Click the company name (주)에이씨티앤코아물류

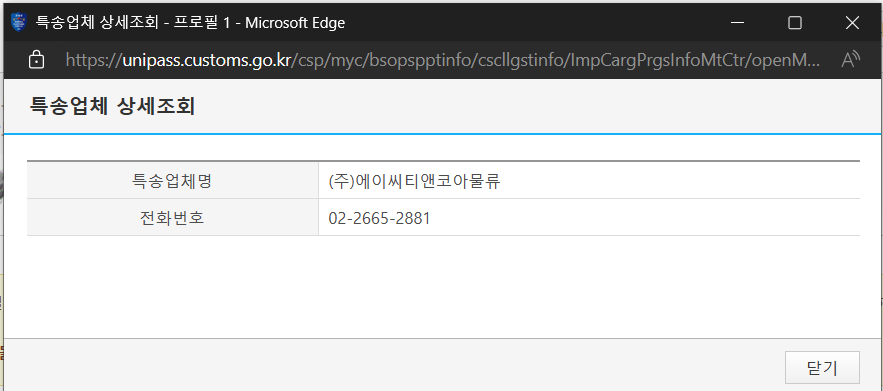414,181
